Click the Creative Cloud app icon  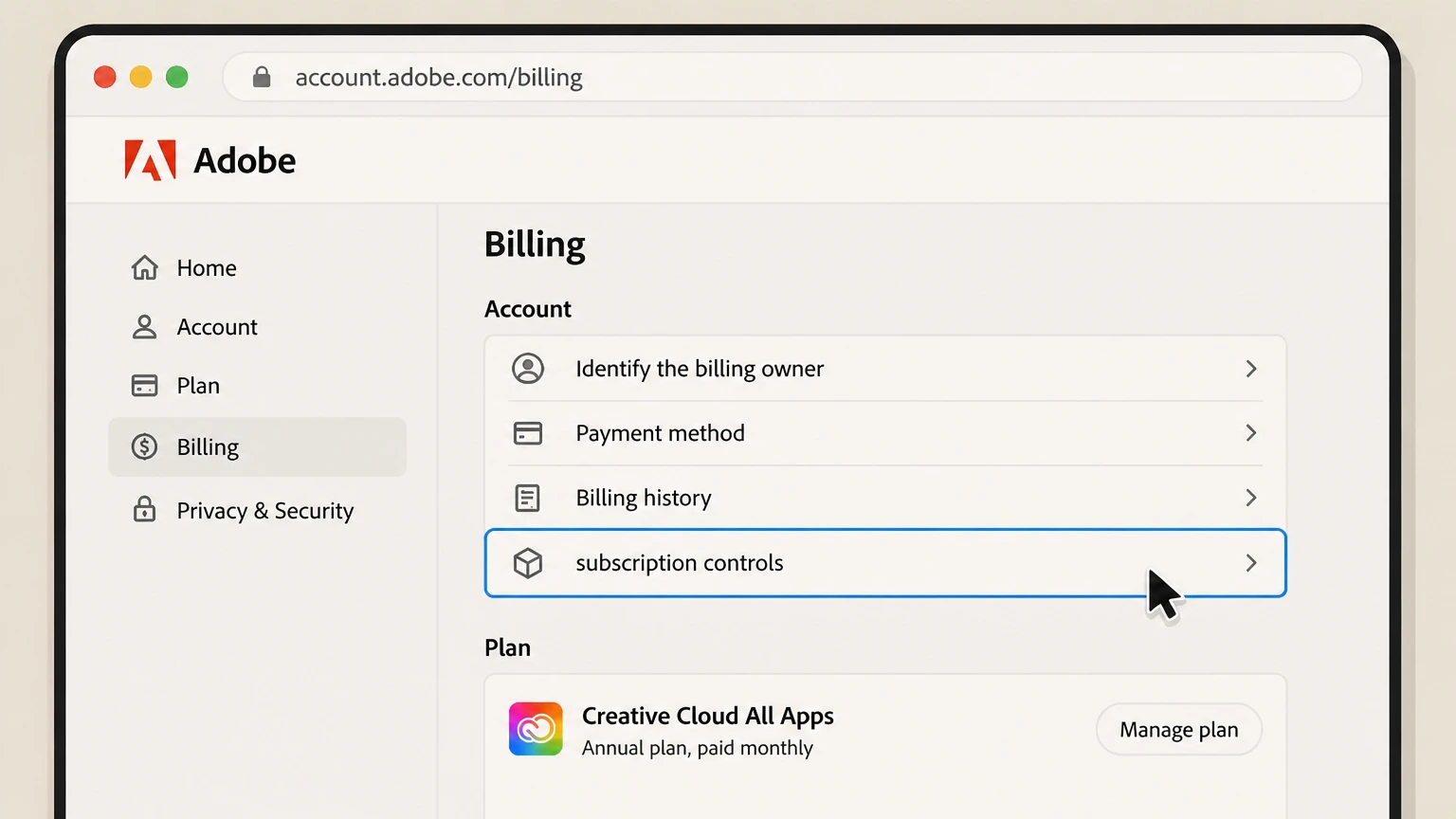pos(536,729)
